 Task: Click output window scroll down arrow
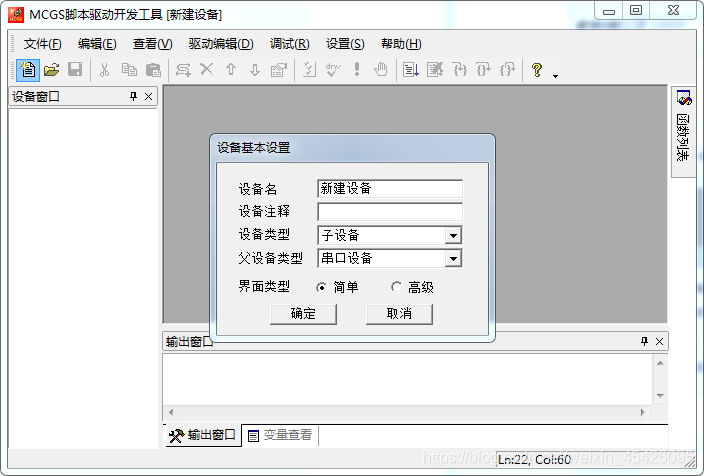tap(660, 396)
